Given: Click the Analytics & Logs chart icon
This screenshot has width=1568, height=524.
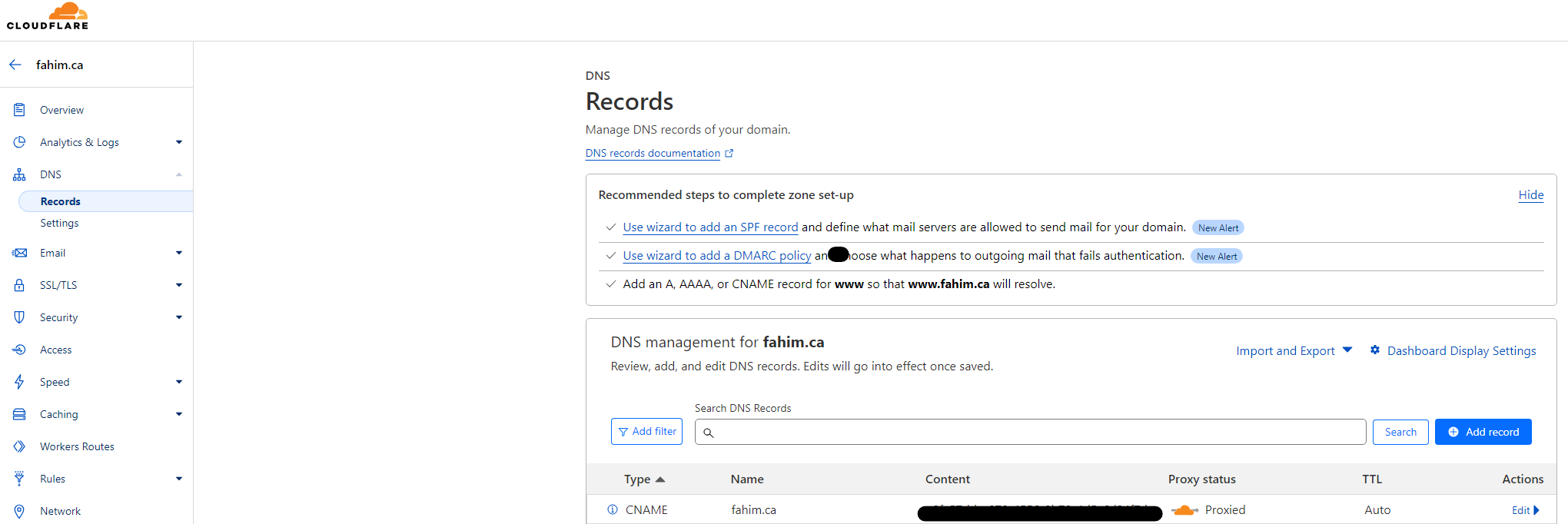Looking at the screenshot, I should tap(19, 142).
